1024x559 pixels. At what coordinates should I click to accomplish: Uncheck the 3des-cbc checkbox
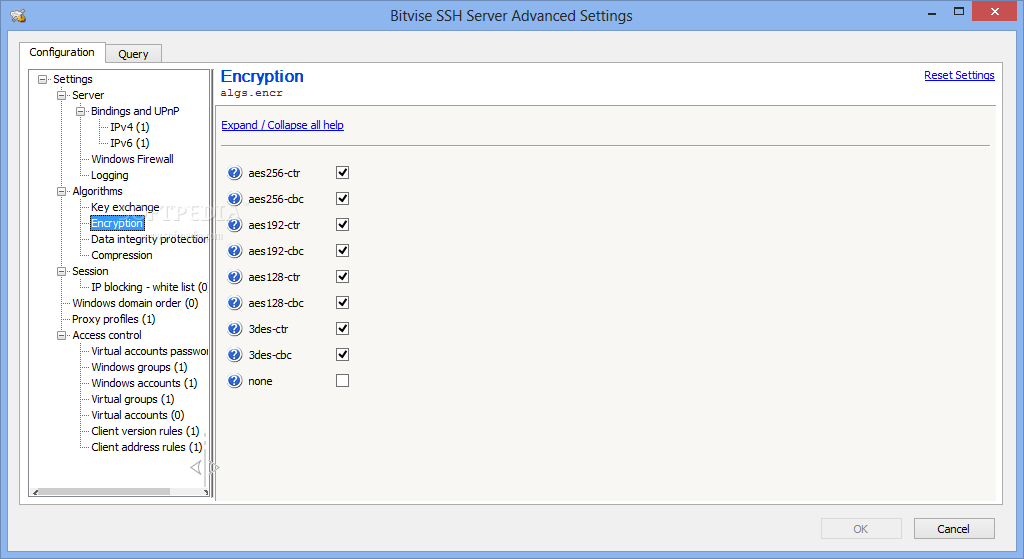tap(342, 355)
